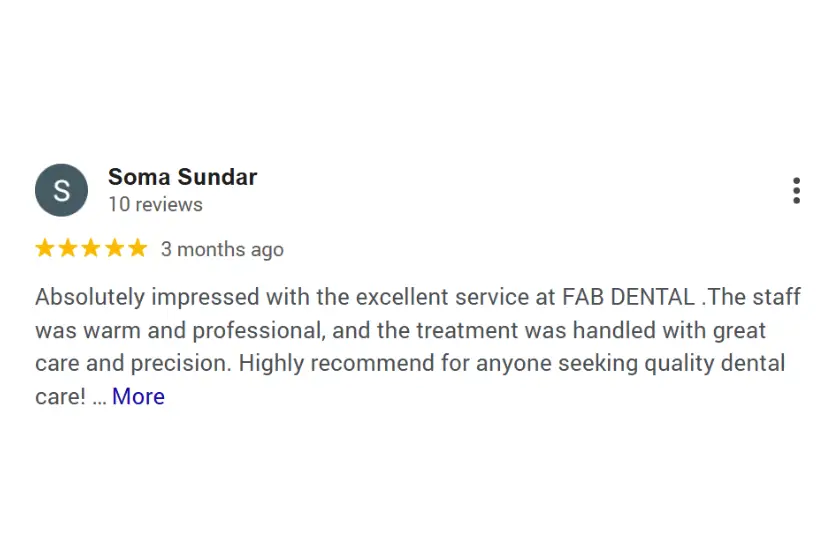Click the '10 reviews' count text

click(x=155, y=205)
